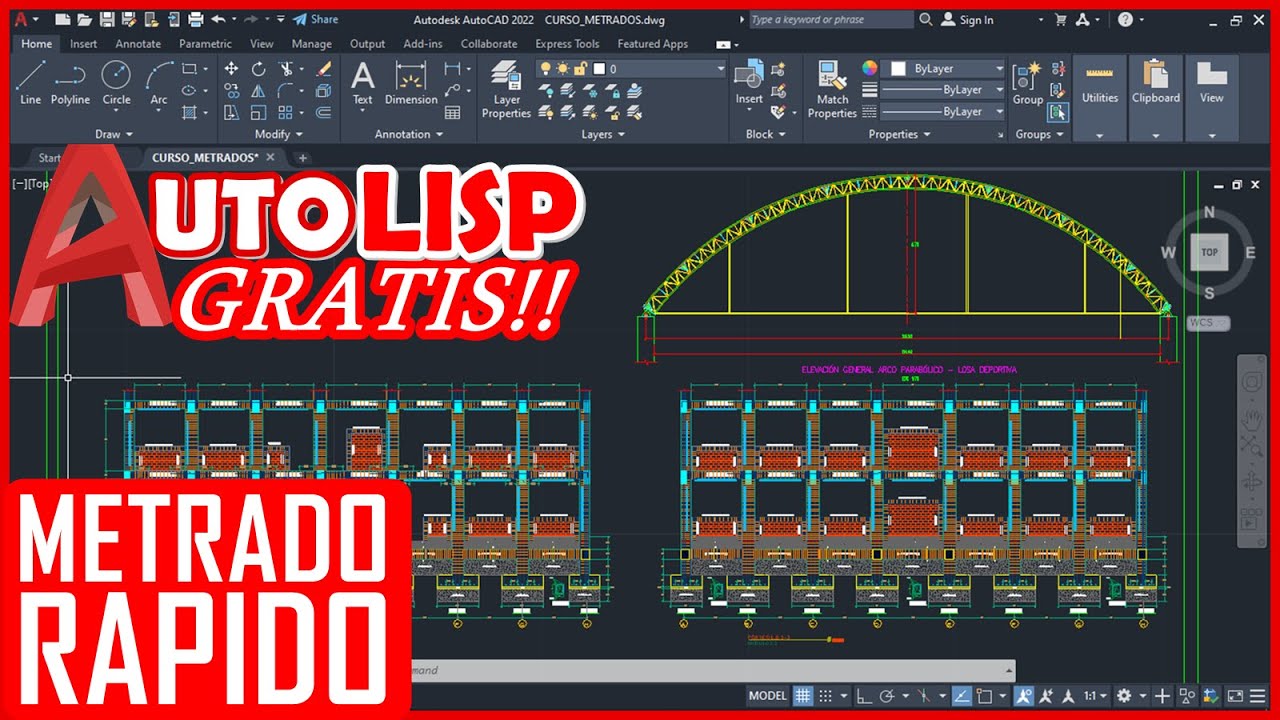Toggle snap mode dots in status bar
This screenshot has height=720, width=1280.
pos(826,696)
